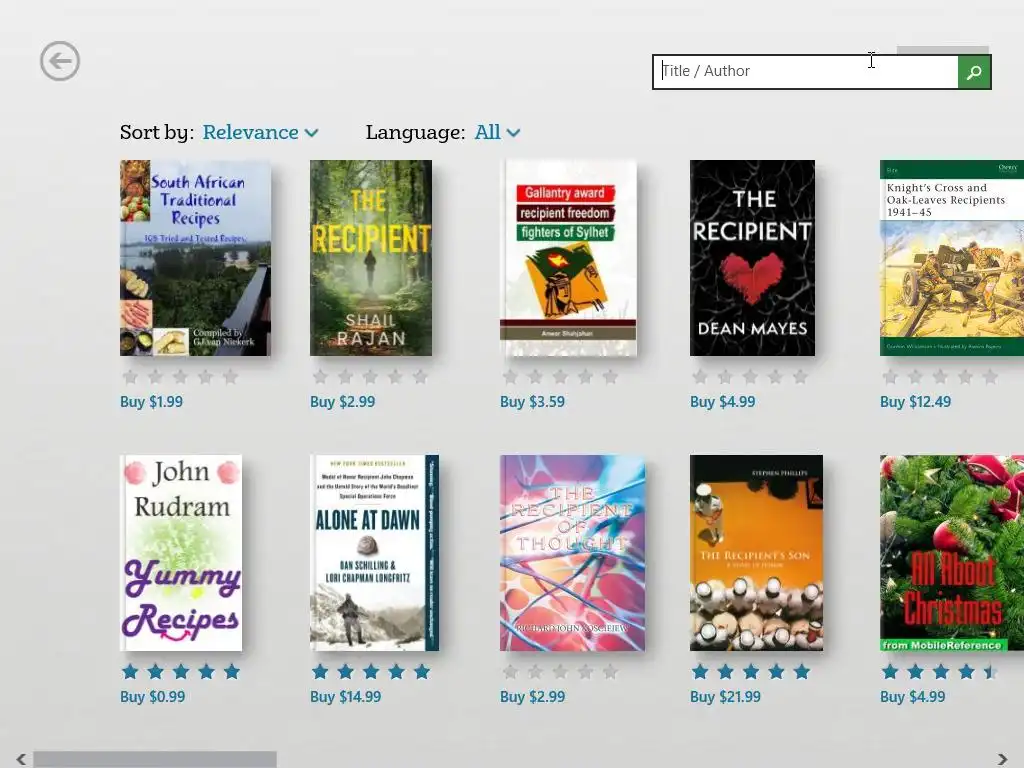Click star rating under The Recipient of Thought
The height and width of the screenshot is (768, 1024).
(x=560, y=671)
